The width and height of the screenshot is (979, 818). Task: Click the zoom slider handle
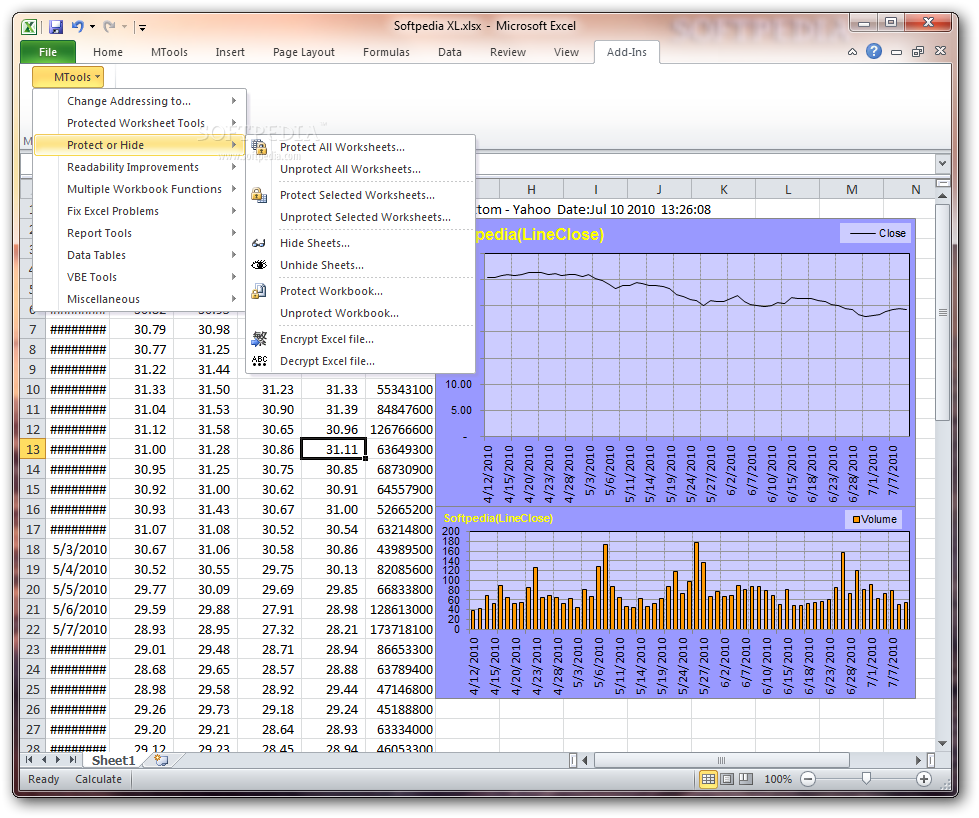866,779
